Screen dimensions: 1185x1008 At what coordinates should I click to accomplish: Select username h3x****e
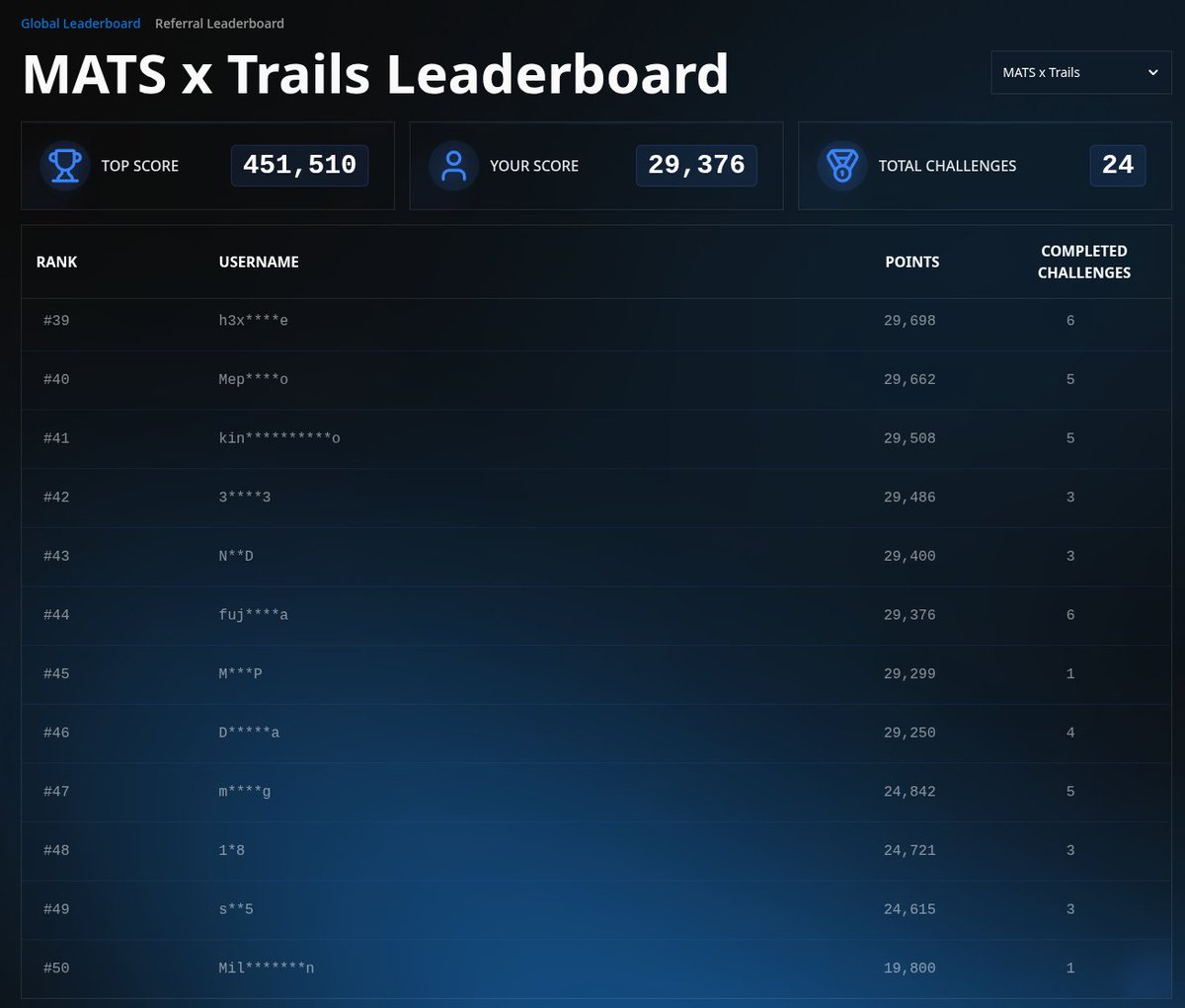tap(254, 321)
